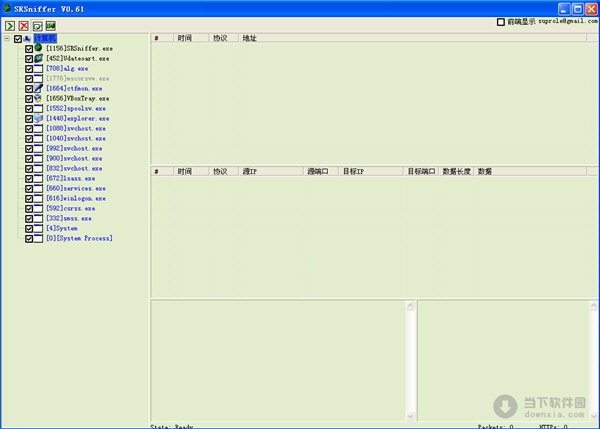Click the spoolsv.exe window icon
This screenshot has width=600, height=429.
(x=38, y=109)
